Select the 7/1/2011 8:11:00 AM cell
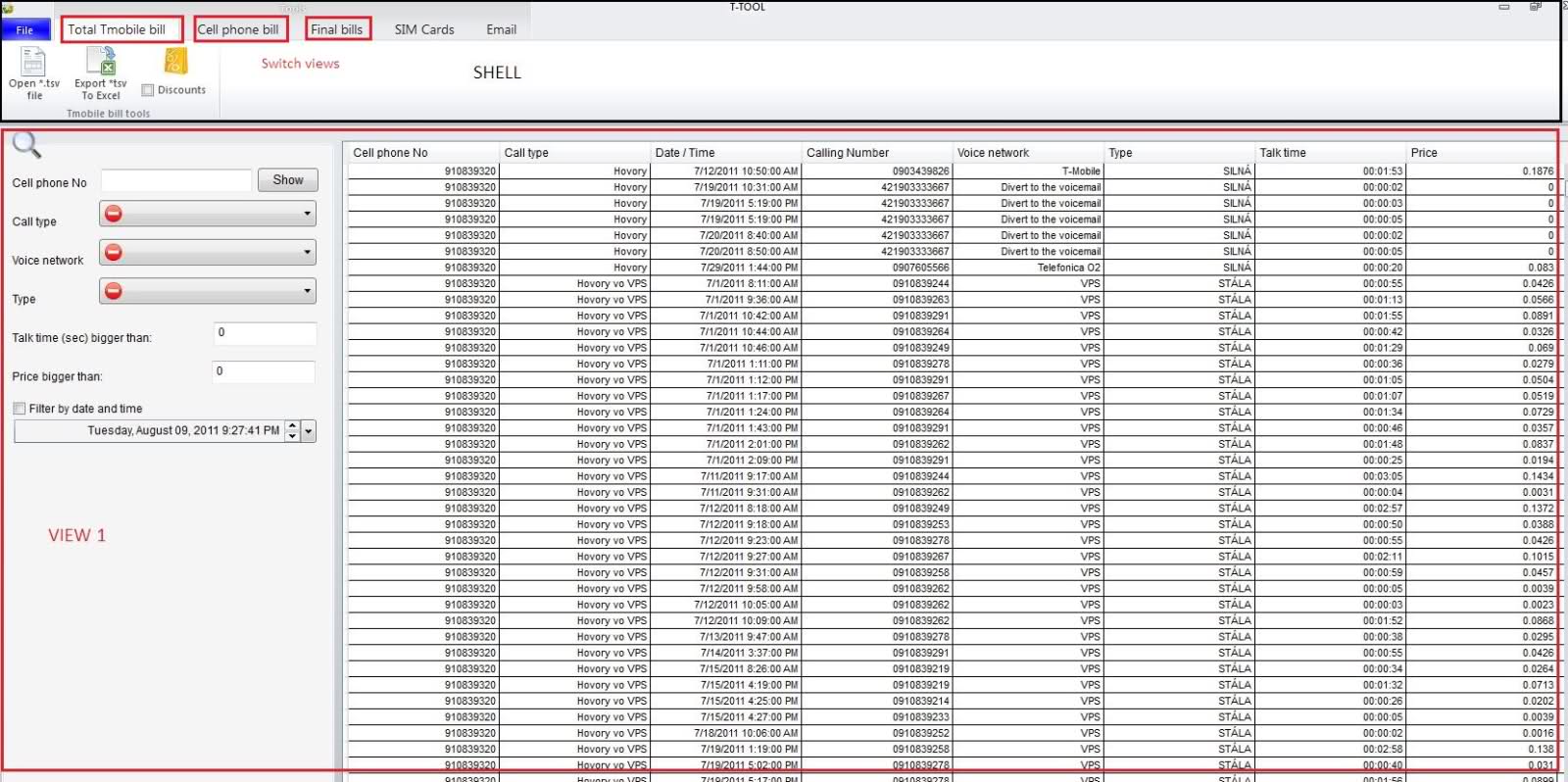This screenshot has height=782, width=1568. [x=726, y=284]
